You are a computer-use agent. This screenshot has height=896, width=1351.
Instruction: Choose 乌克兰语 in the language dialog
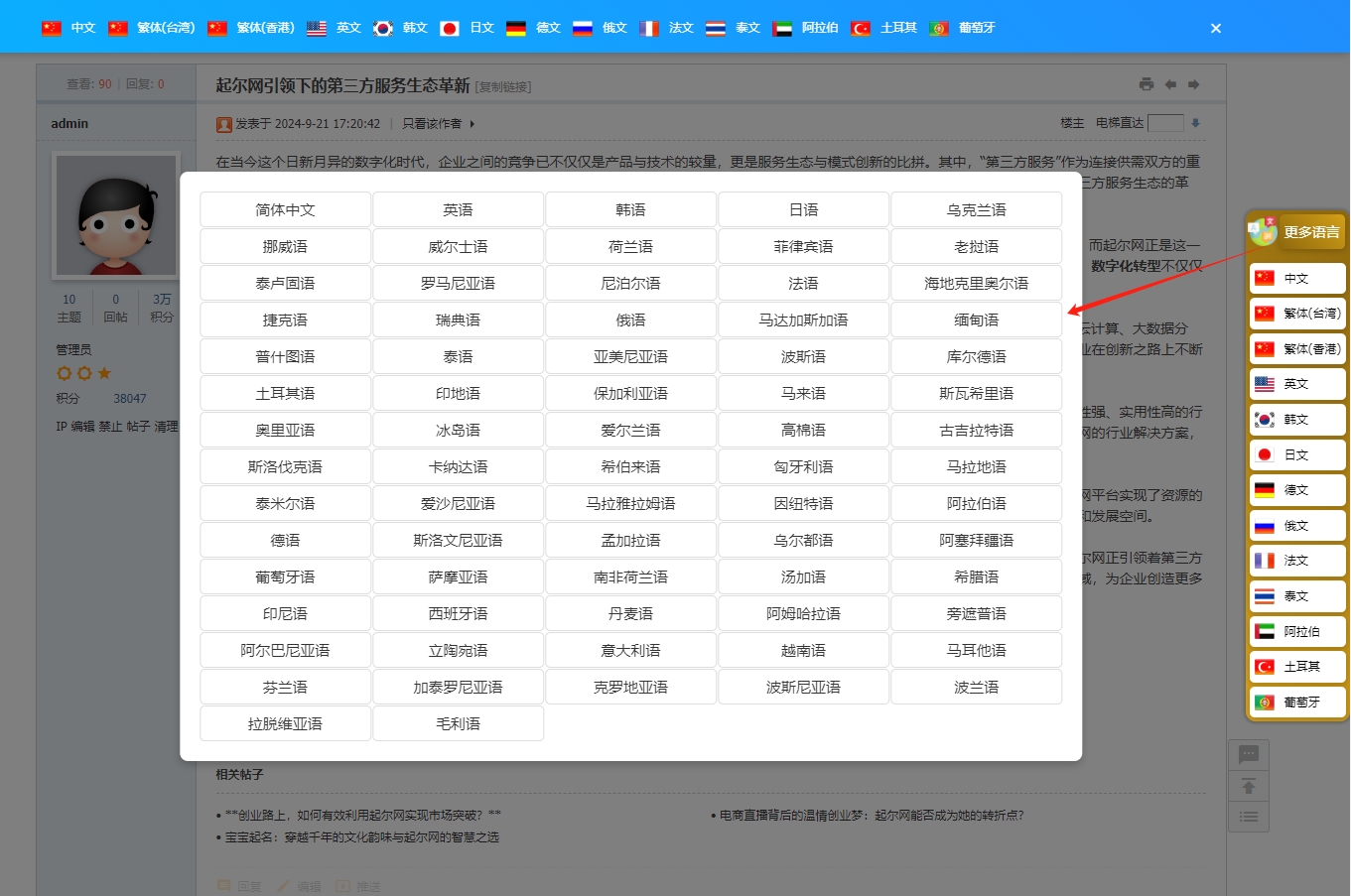(977, 209)
